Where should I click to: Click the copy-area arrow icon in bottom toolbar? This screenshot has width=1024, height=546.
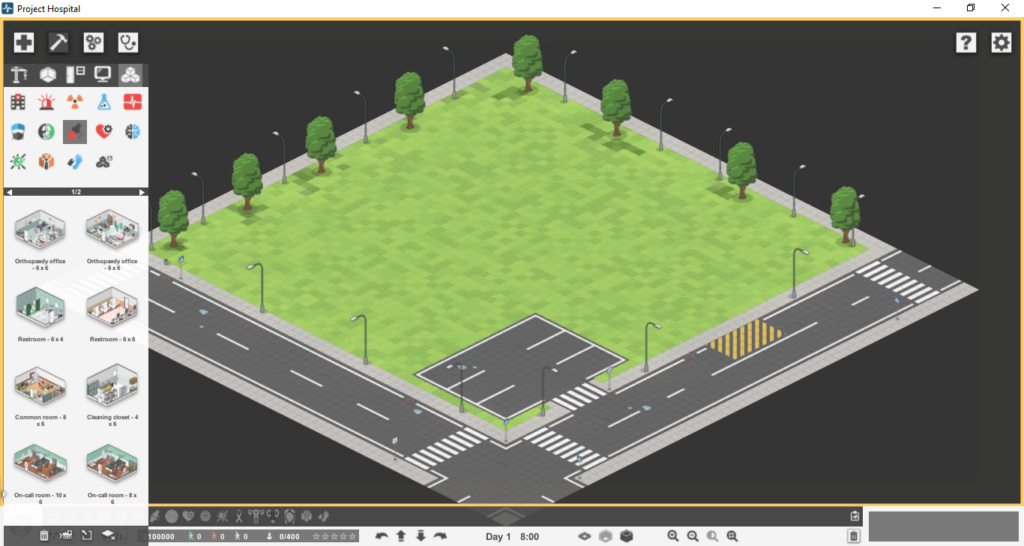(x=87, y=536)
